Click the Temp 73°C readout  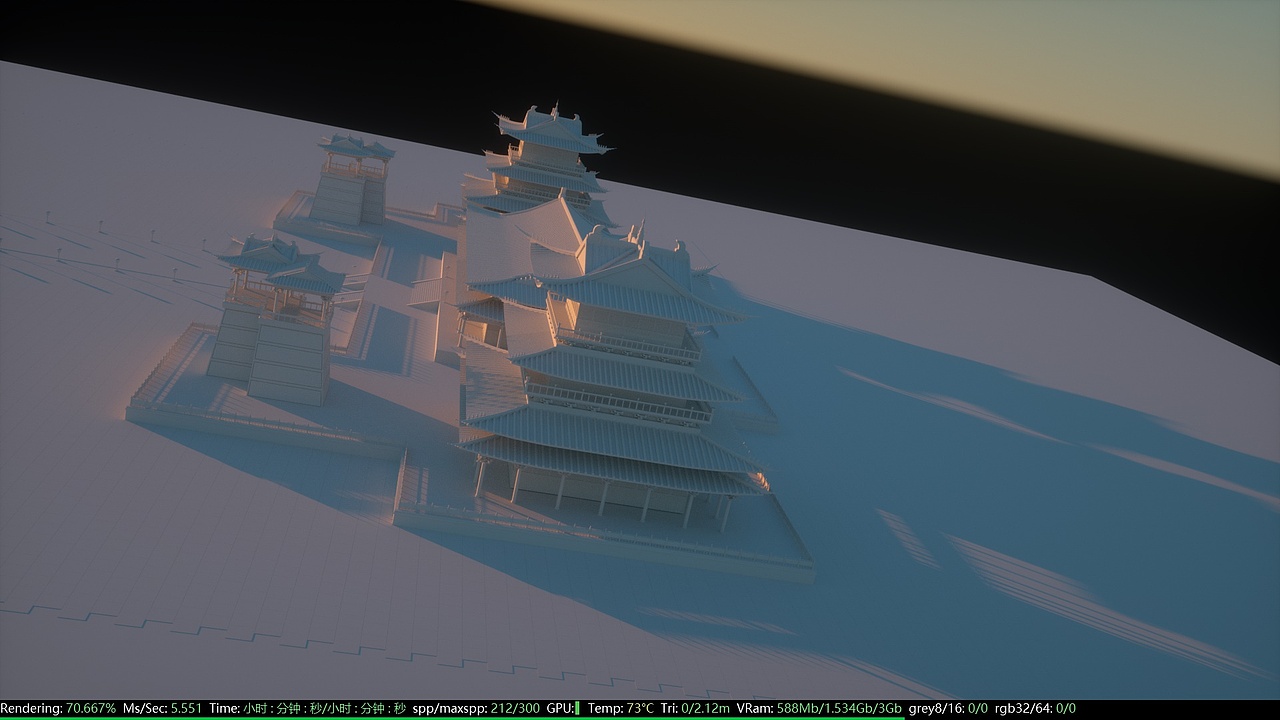pyautogui.click(x=621, y=708)
